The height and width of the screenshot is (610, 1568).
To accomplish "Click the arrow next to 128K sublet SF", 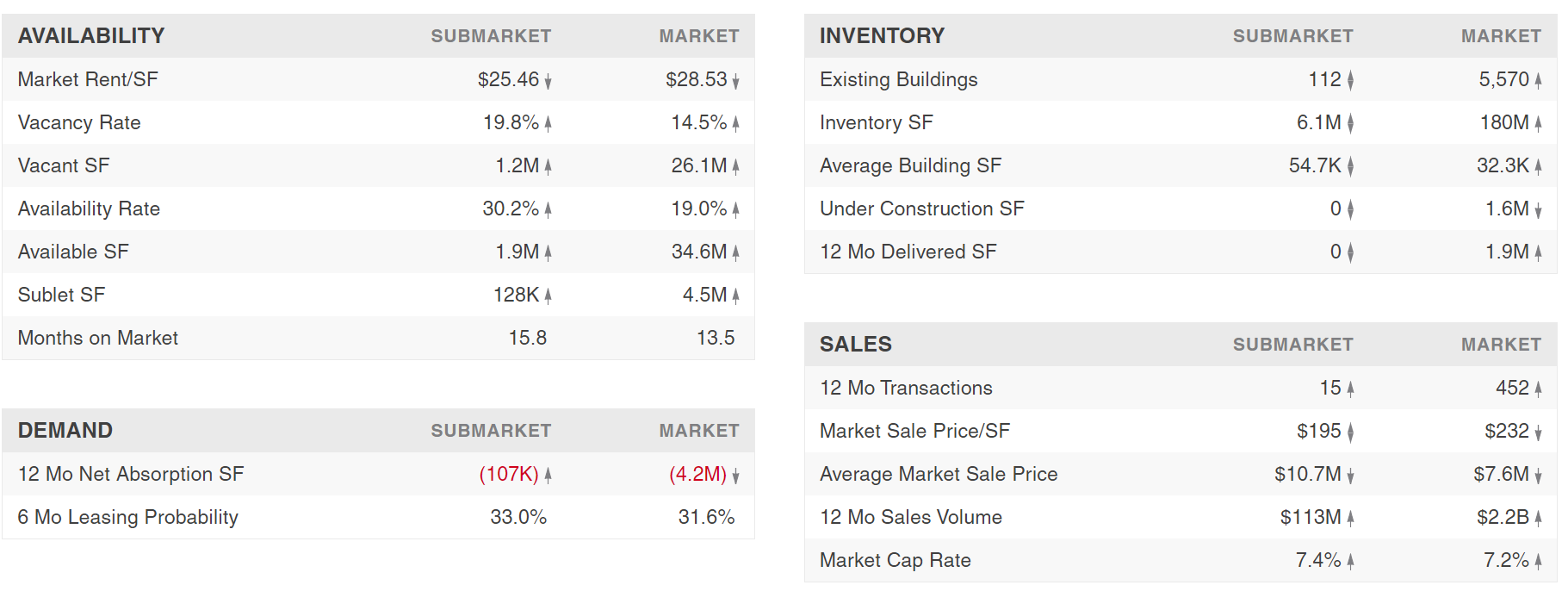I will tap(548, 296).
